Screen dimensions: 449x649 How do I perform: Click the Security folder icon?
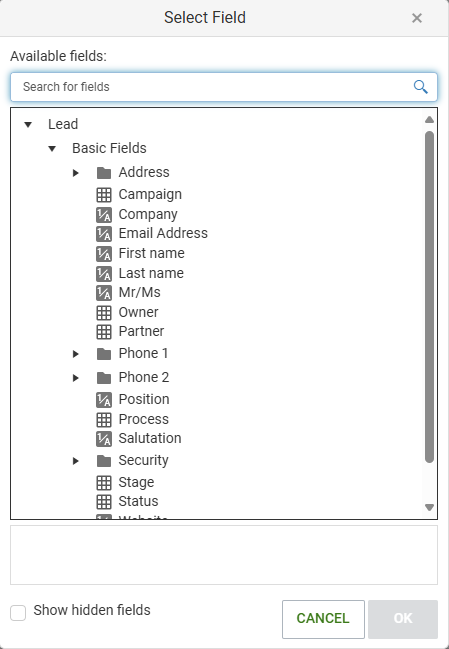tap(104, 461)
